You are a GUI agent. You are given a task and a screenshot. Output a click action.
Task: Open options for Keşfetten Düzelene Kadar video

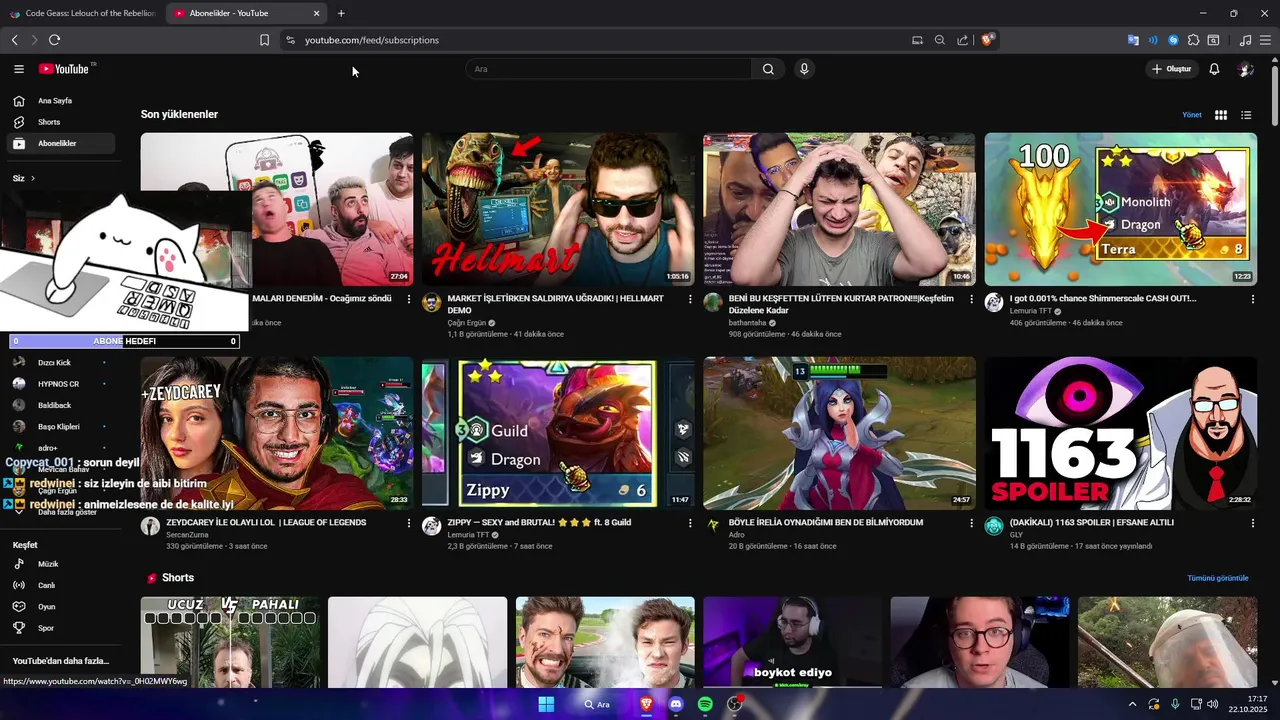pos(971,299)
